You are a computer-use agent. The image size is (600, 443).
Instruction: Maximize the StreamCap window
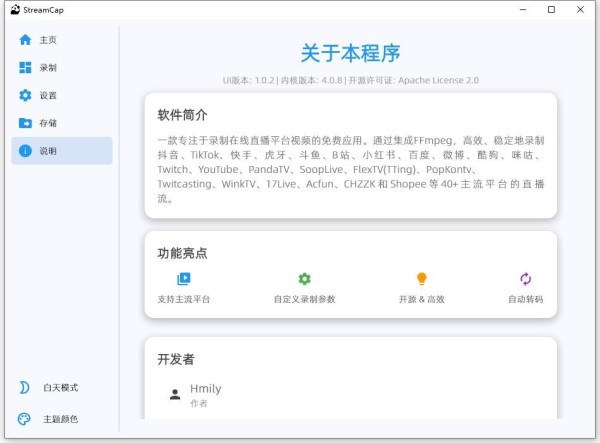[551, 10]
